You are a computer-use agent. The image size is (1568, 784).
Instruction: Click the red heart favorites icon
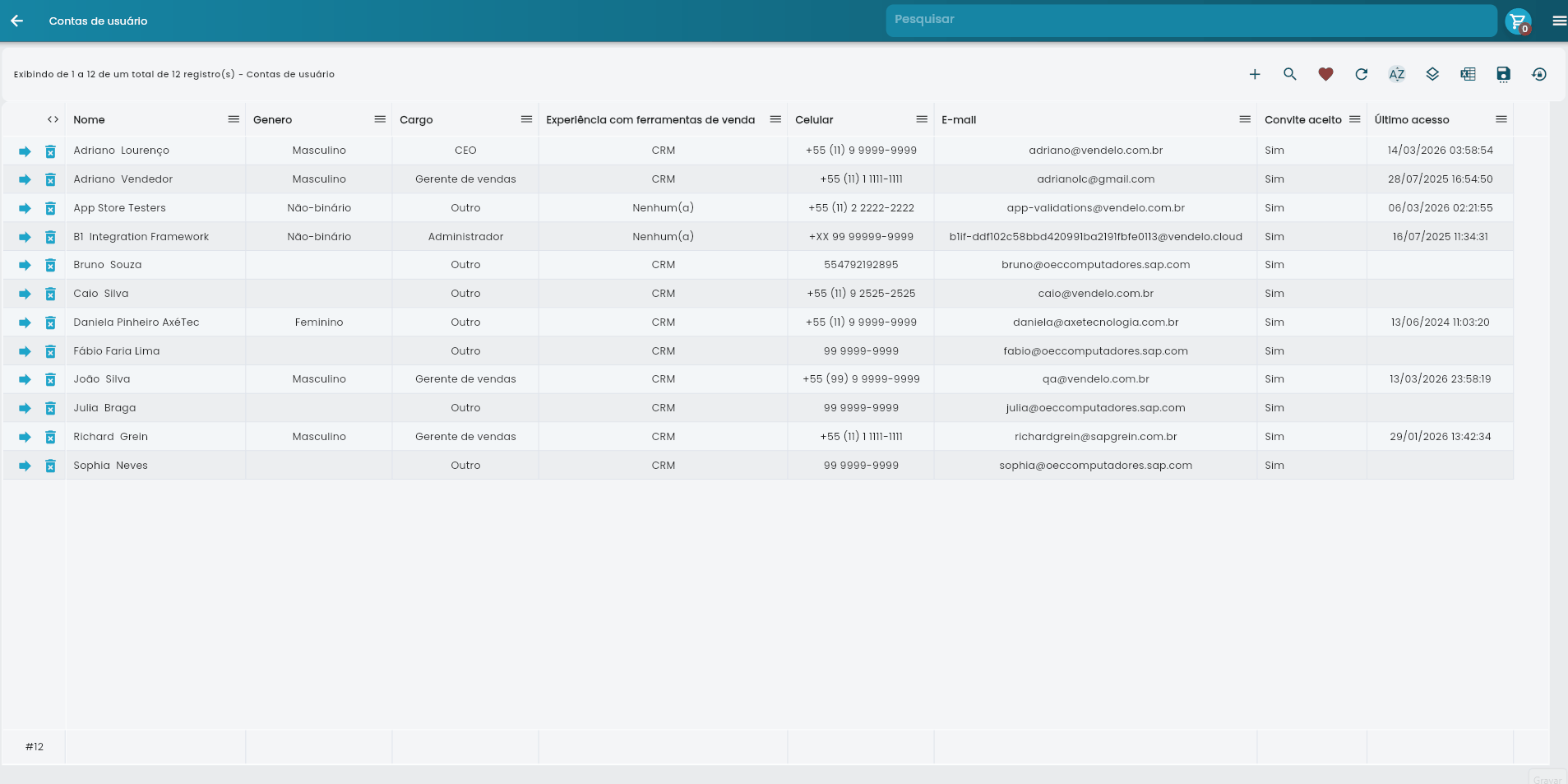(1325, 74)
